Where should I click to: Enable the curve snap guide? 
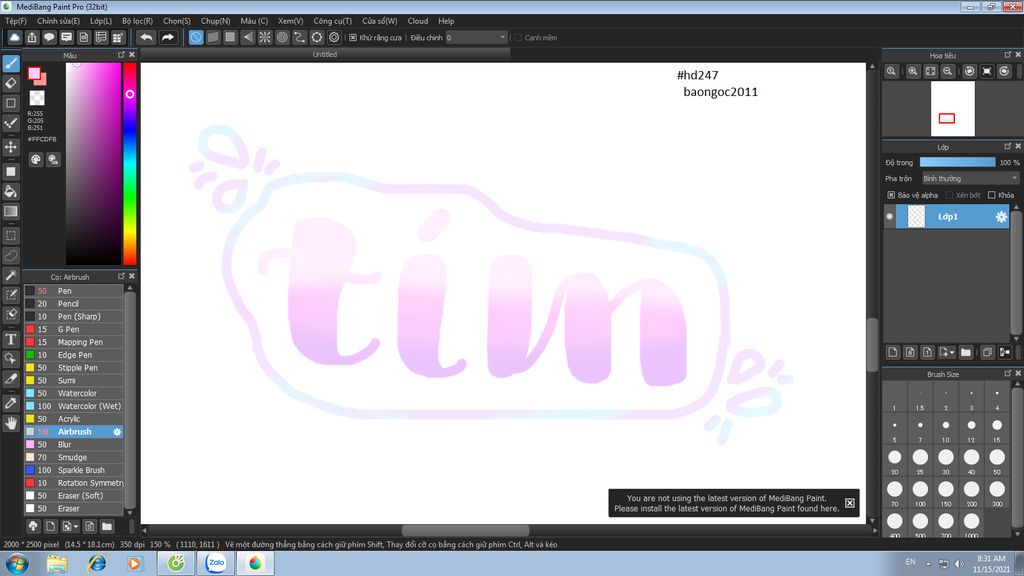299,37
